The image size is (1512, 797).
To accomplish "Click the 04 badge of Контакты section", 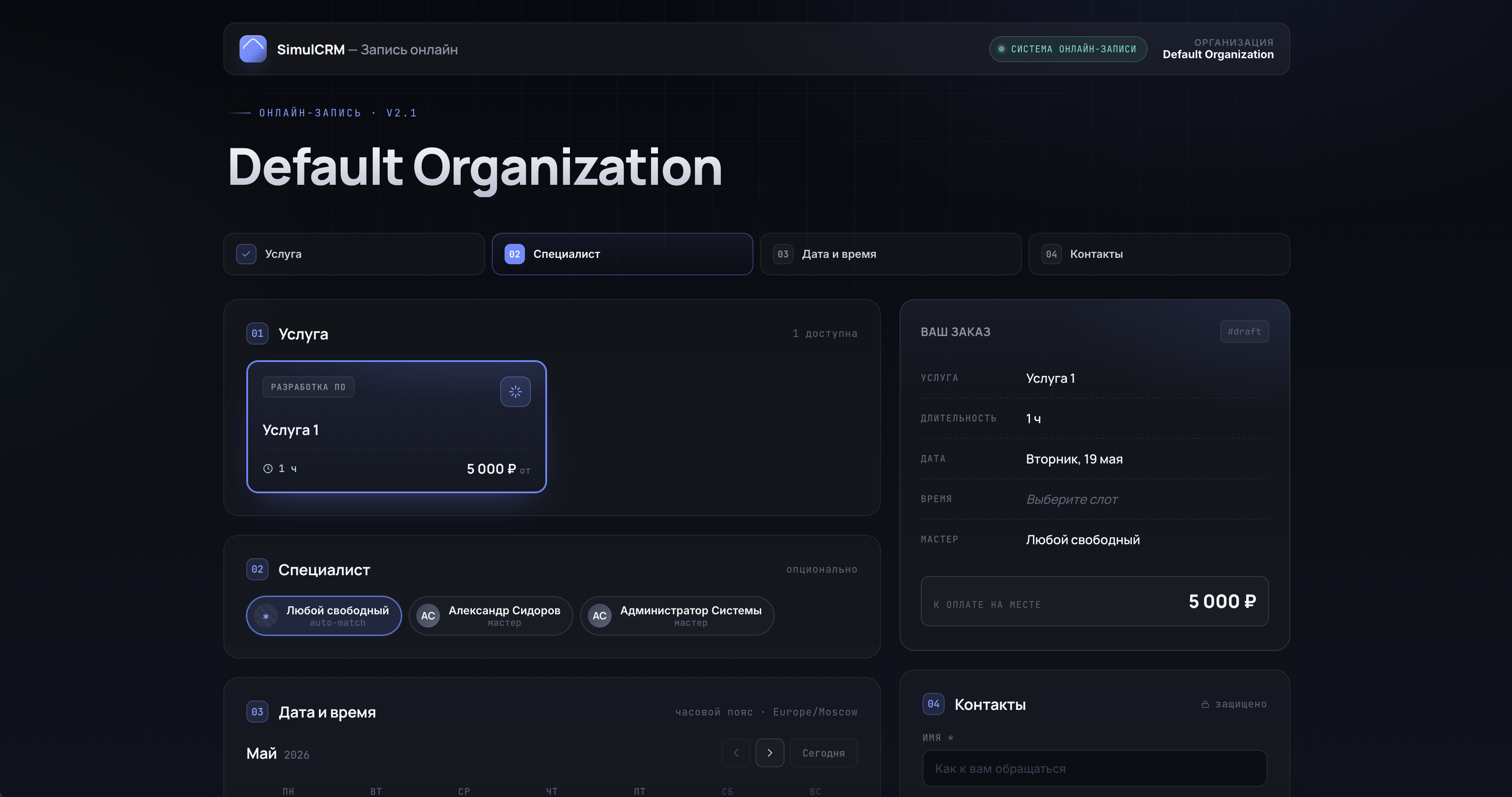I will pyautogui.click(x=933, y=704).
